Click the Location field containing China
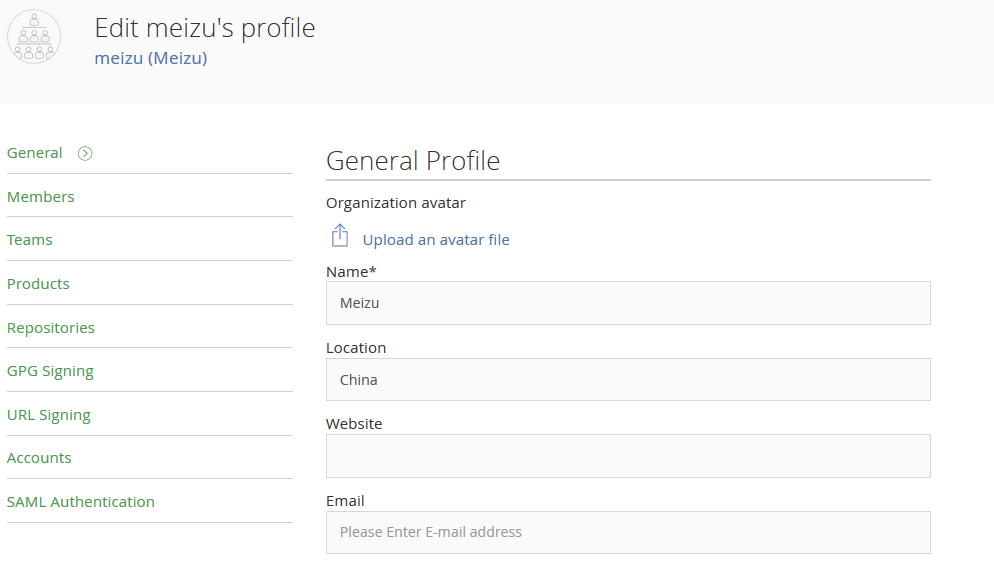The image size is (994, 575). [628, 380]
